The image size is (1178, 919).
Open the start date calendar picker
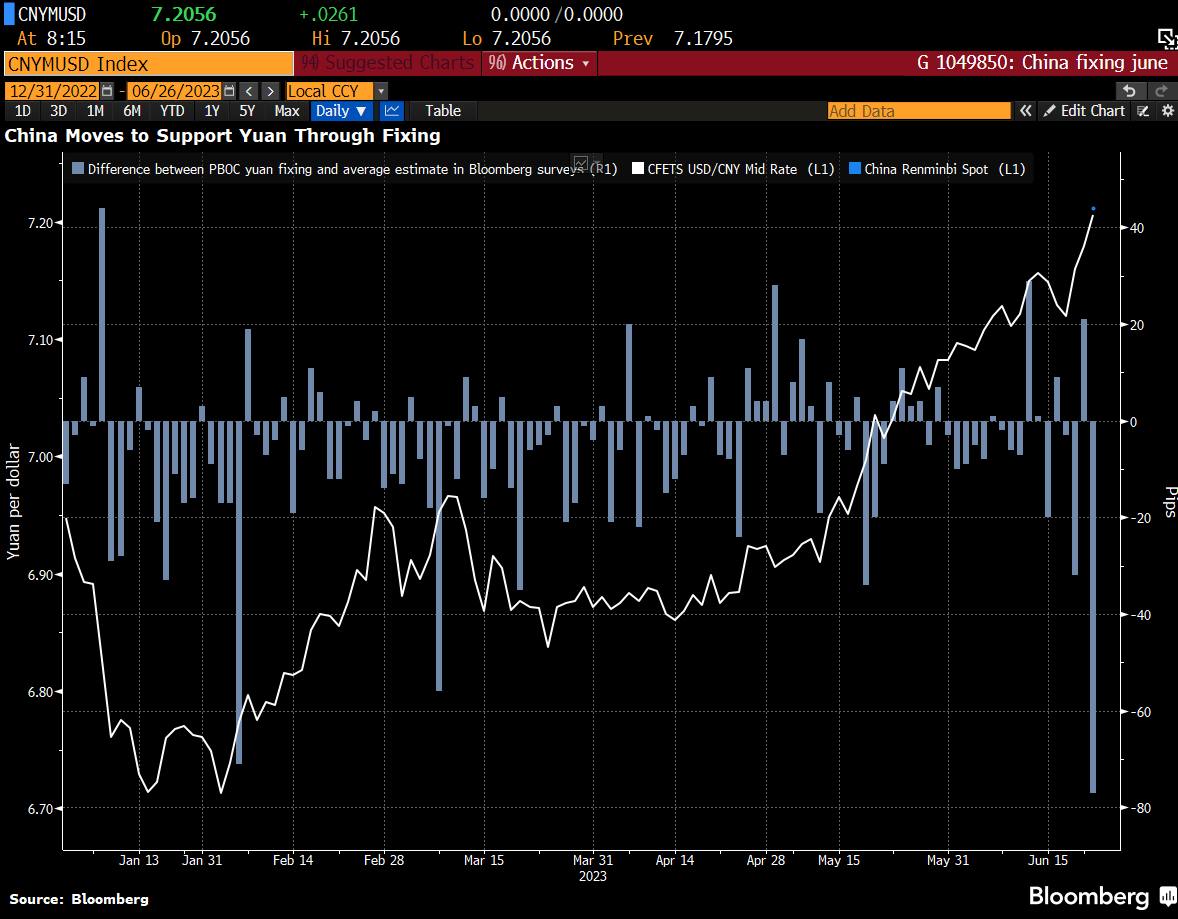click(107, 91)
